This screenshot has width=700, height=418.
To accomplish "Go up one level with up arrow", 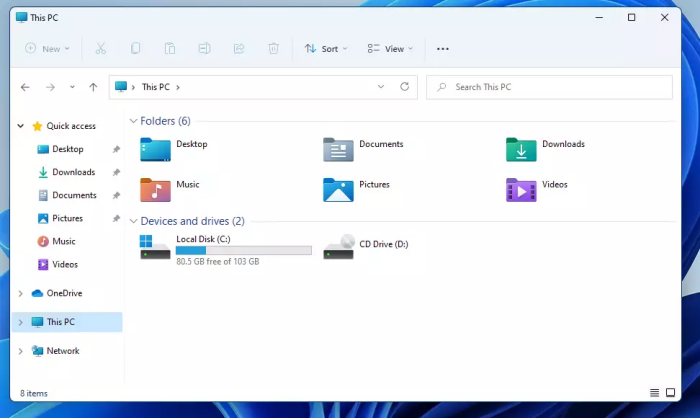I will pyautogui.click(x=93, y=87).
